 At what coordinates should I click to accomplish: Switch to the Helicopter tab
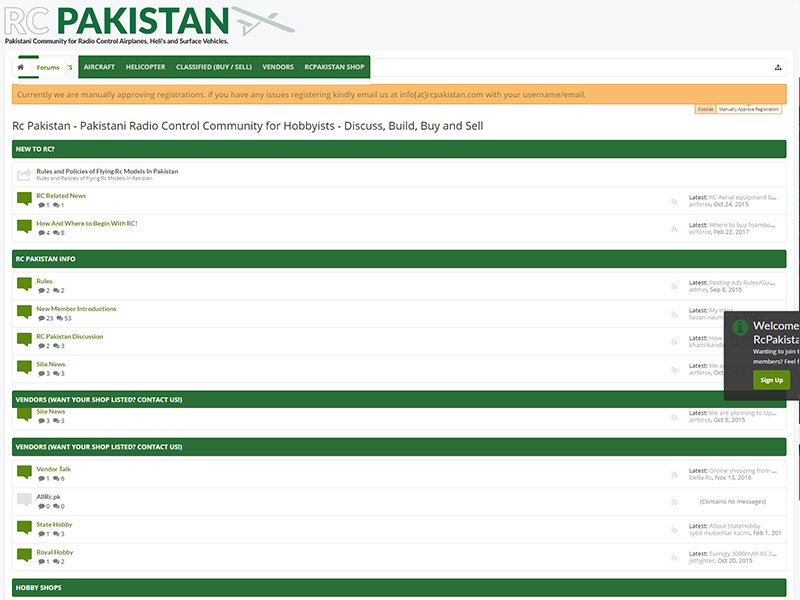(145, 67)
